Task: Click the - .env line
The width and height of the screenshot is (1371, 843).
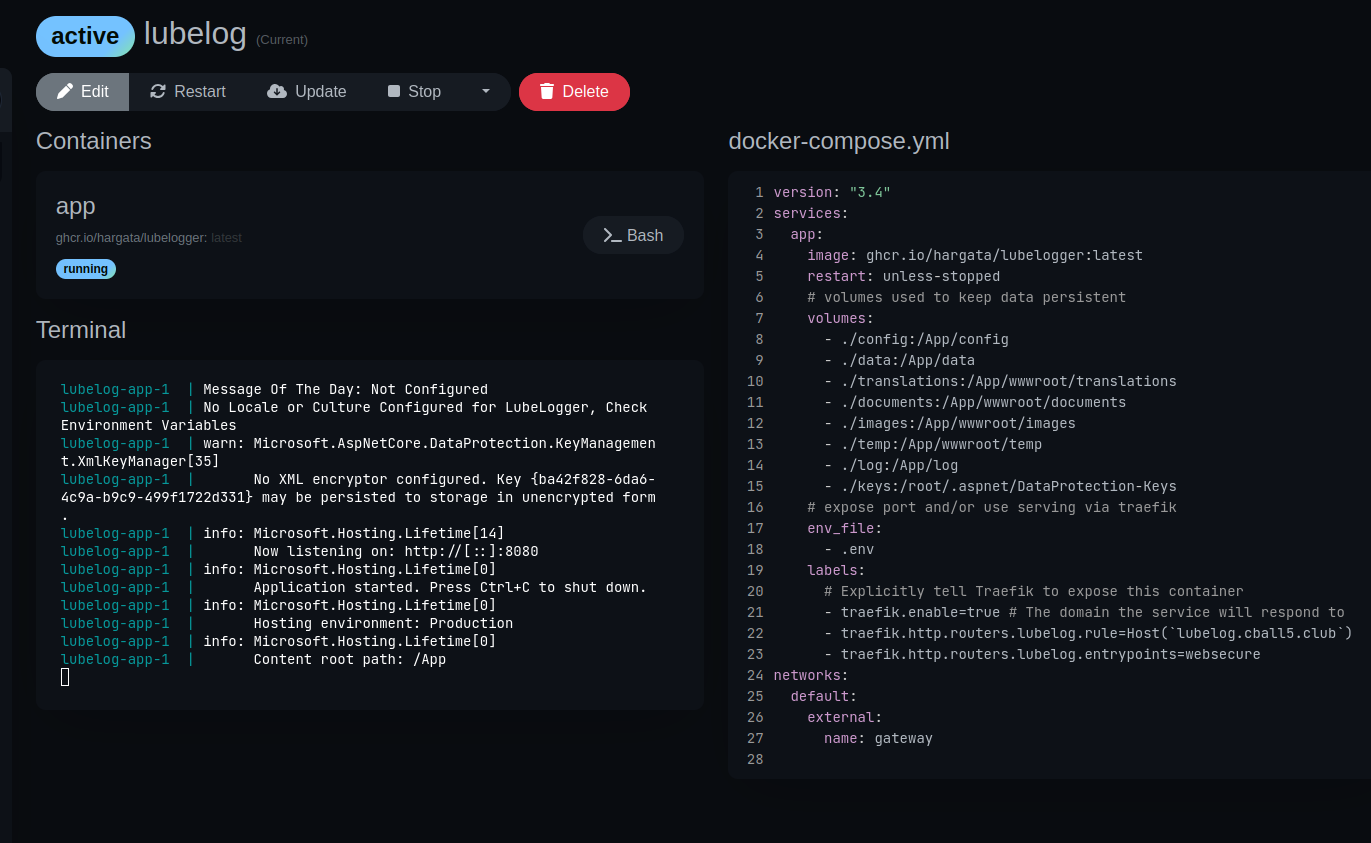Action: pos(849,549)
